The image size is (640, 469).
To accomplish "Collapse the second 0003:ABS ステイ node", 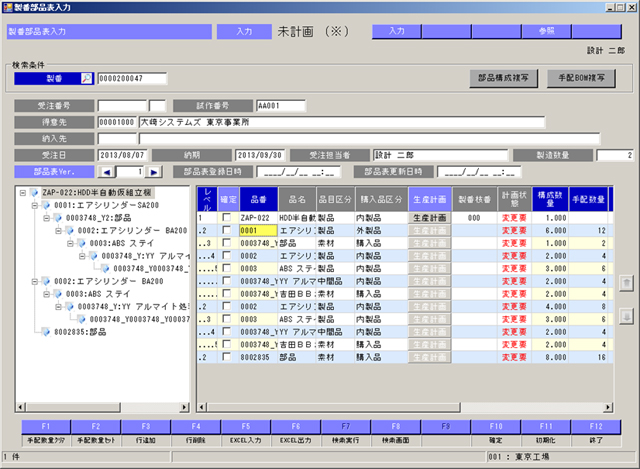I will pyautogui.click(x=47, y=294).
